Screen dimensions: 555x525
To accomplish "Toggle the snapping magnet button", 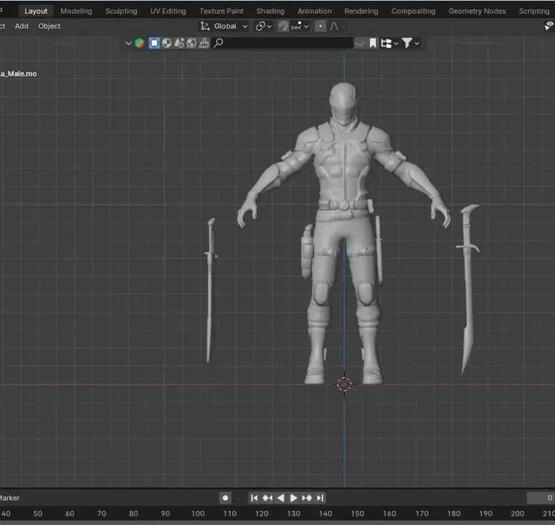I will 284,26.
